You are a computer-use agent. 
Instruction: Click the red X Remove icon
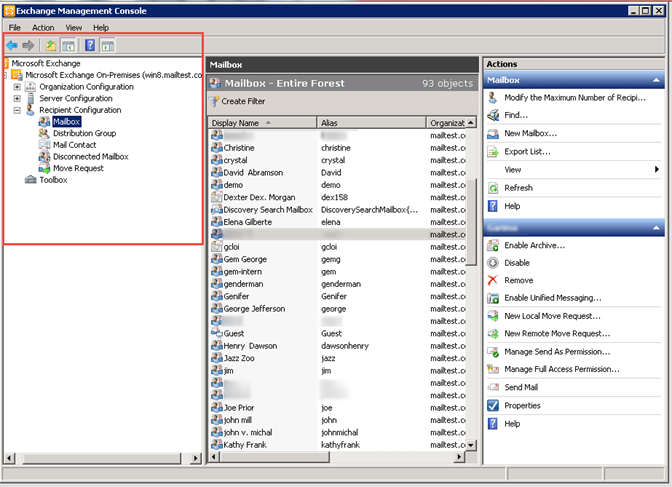(493, 280)
